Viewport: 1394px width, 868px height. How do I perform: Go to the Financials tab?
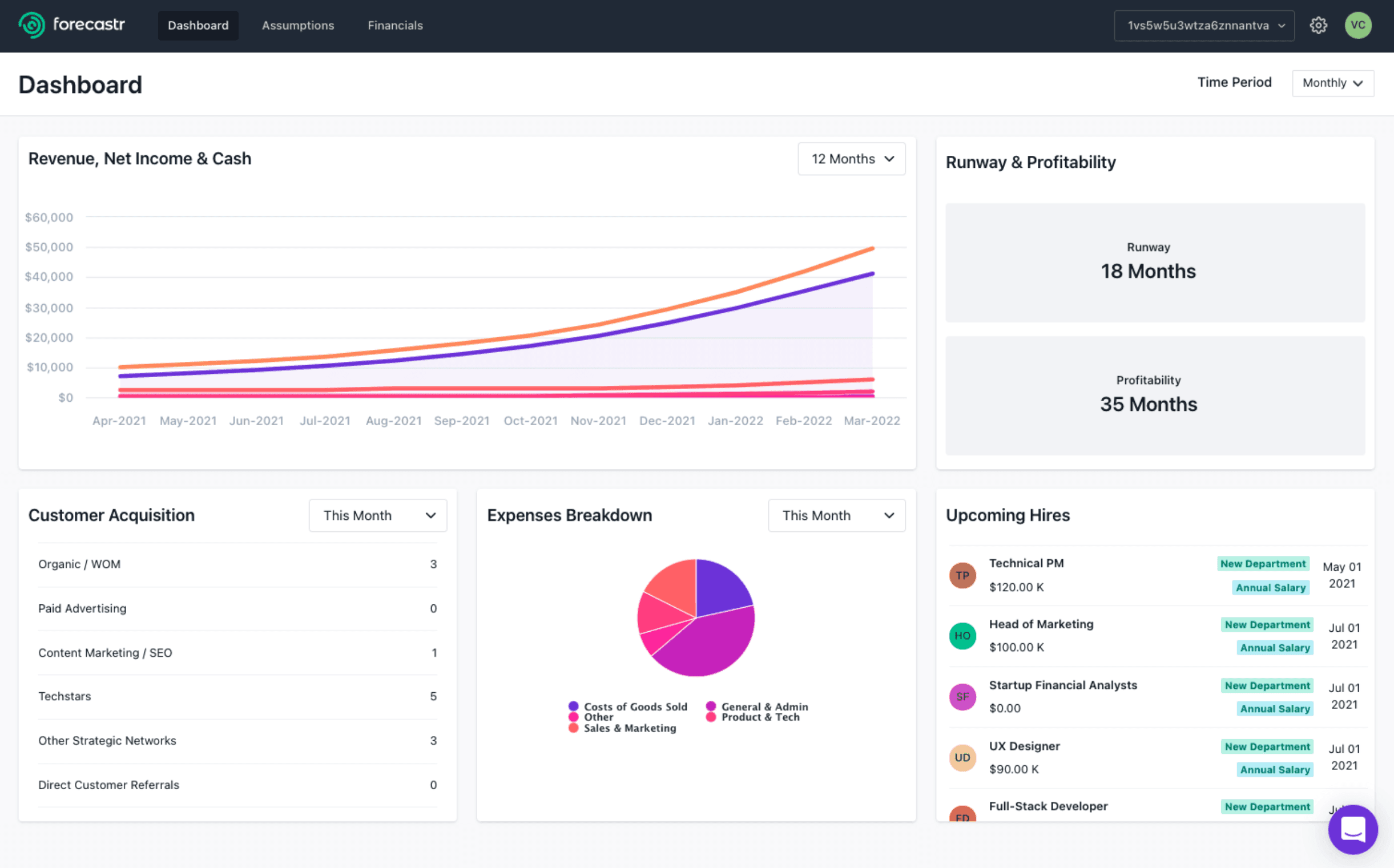click(x=395, y=25)
